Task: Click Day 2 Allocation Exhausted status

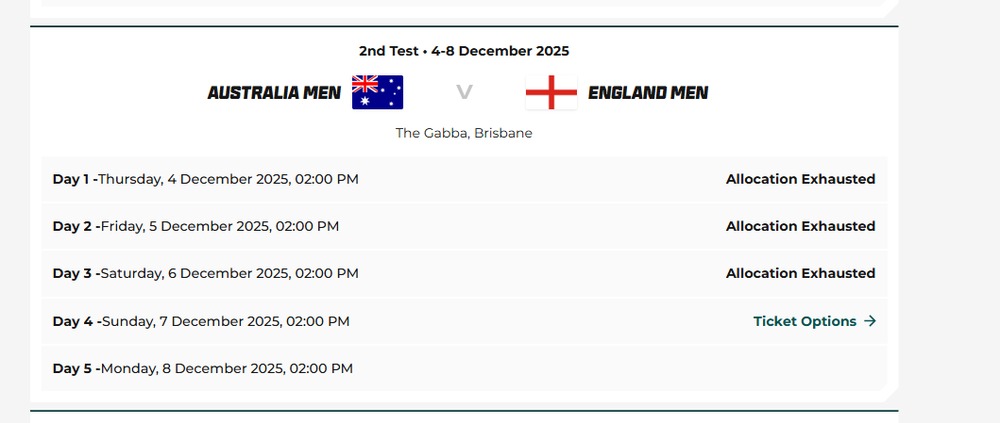Action: (x=800, y=226)
